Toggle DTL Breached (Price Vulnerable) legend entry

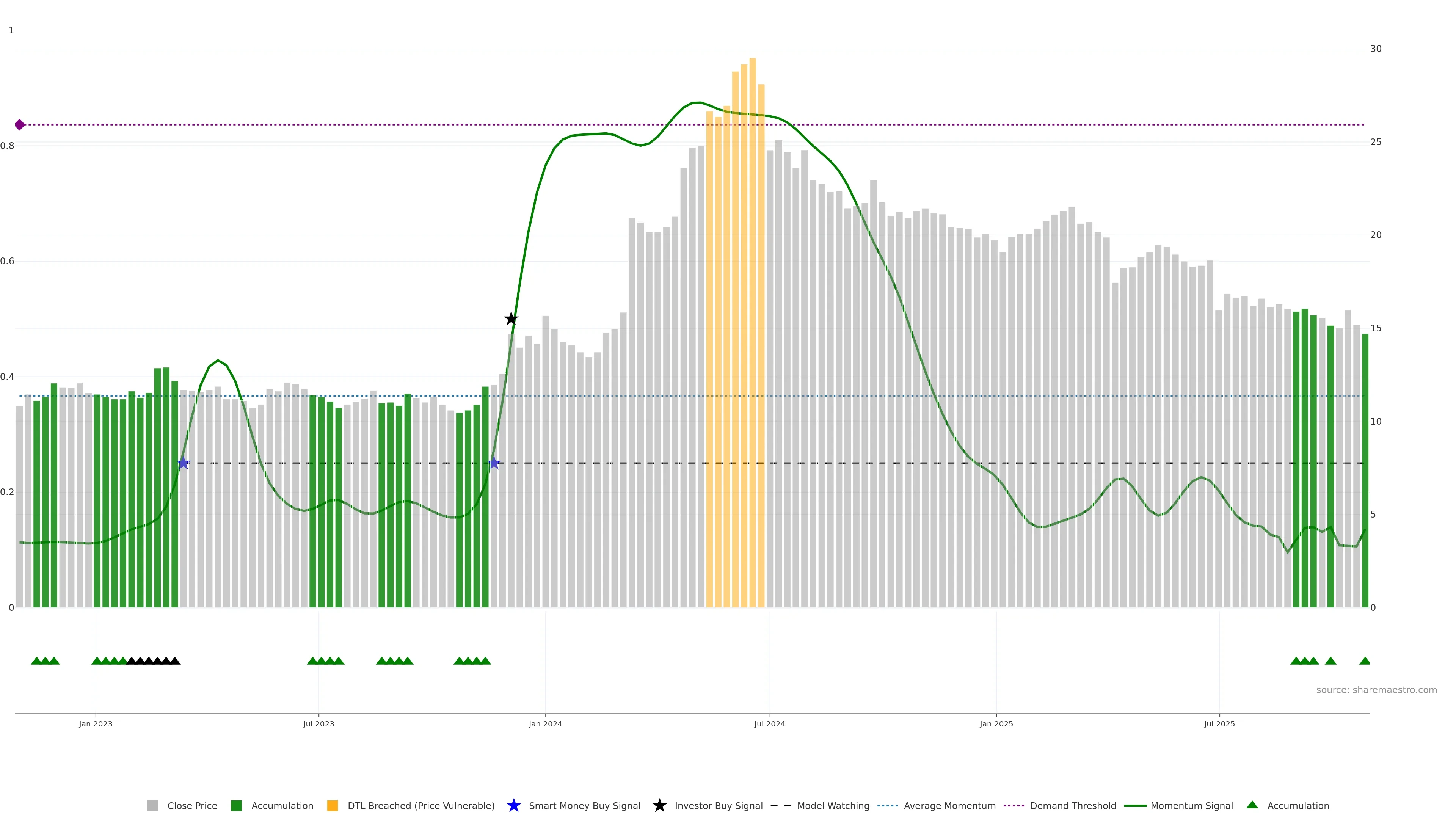coord(420,805)
